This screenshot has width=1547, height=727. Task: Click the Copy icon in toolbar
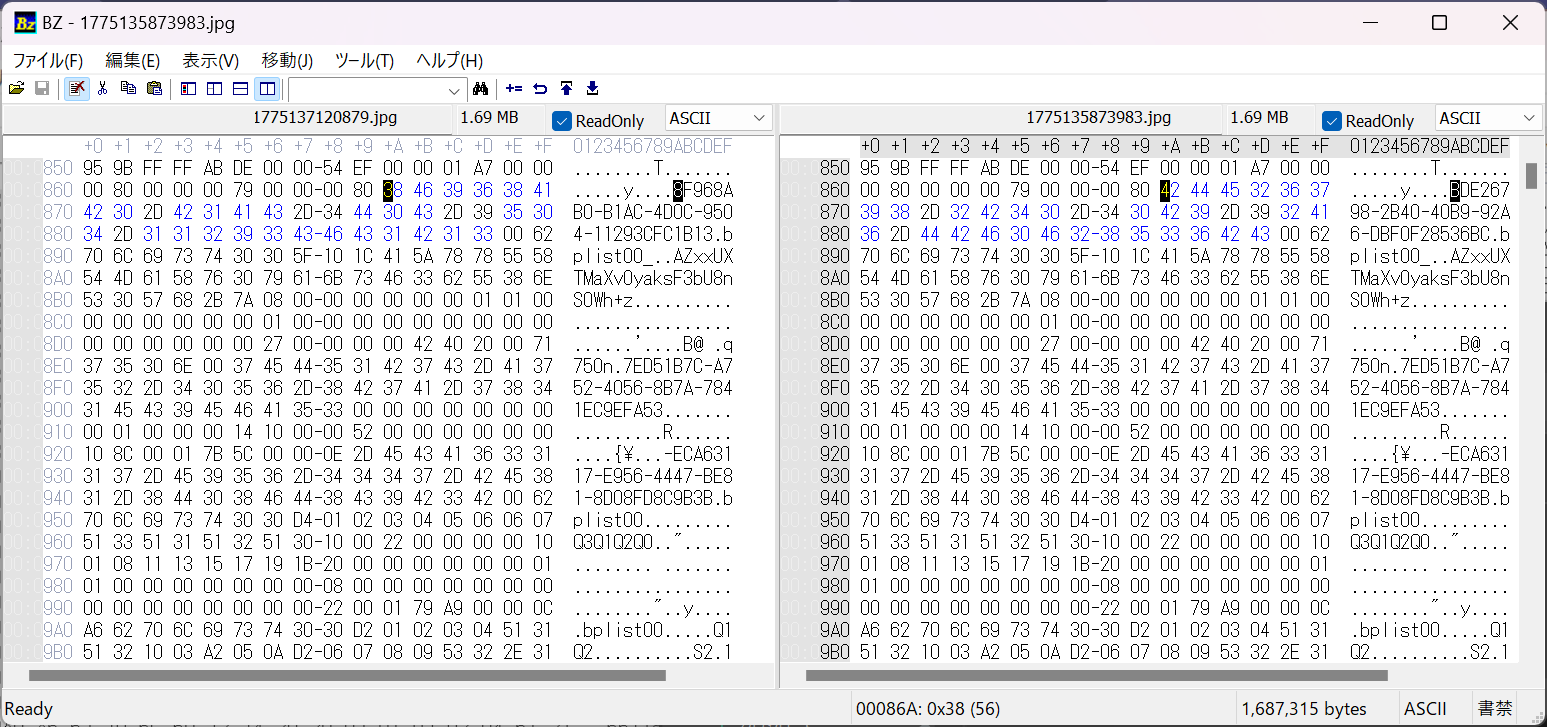point(128,89)
